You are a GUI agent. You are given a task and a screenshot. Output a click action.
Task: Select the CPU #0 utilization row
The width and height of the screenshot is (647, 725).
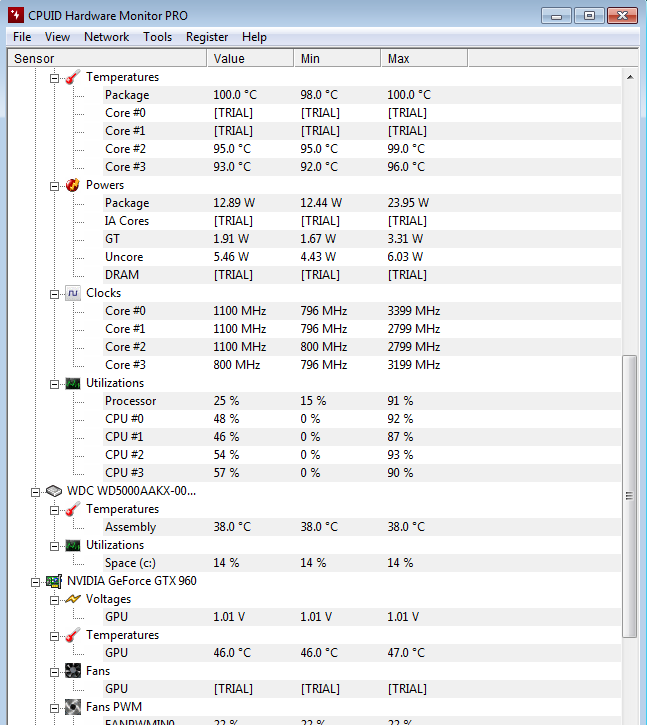[x=361, y=419]
